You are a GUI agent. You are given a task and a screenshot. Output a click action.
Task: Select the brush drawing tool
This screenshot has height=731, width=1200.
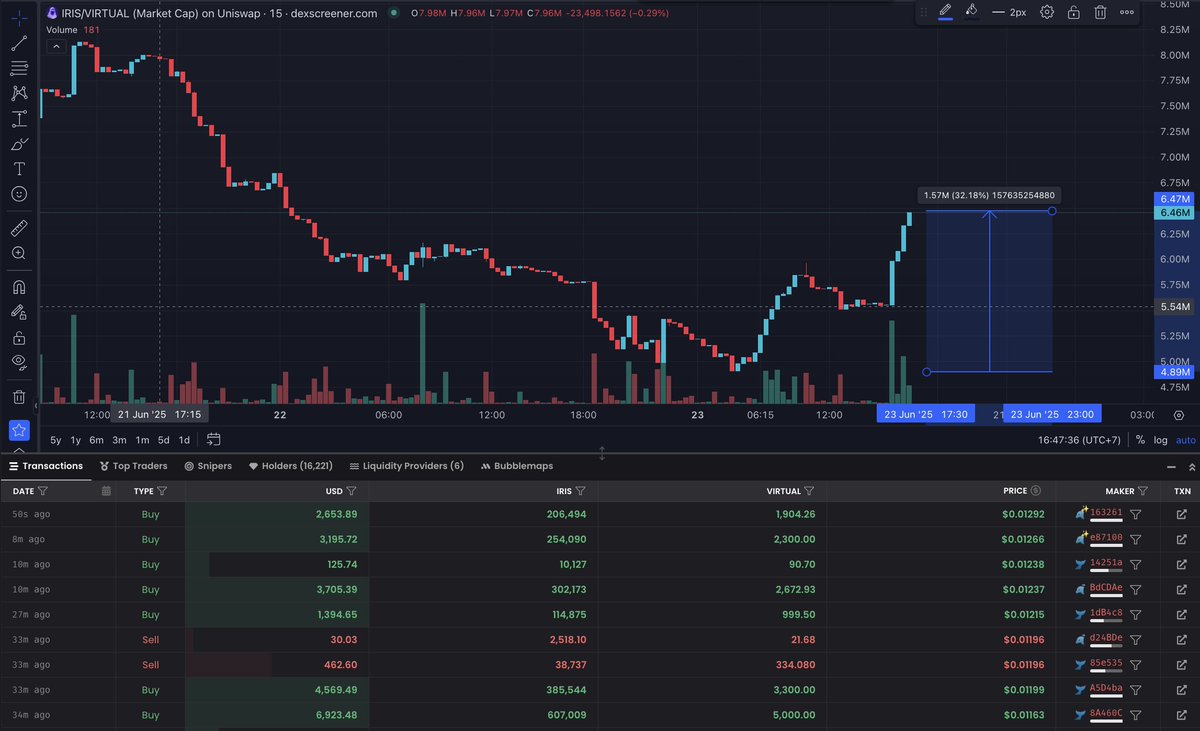tap(19, 144)
